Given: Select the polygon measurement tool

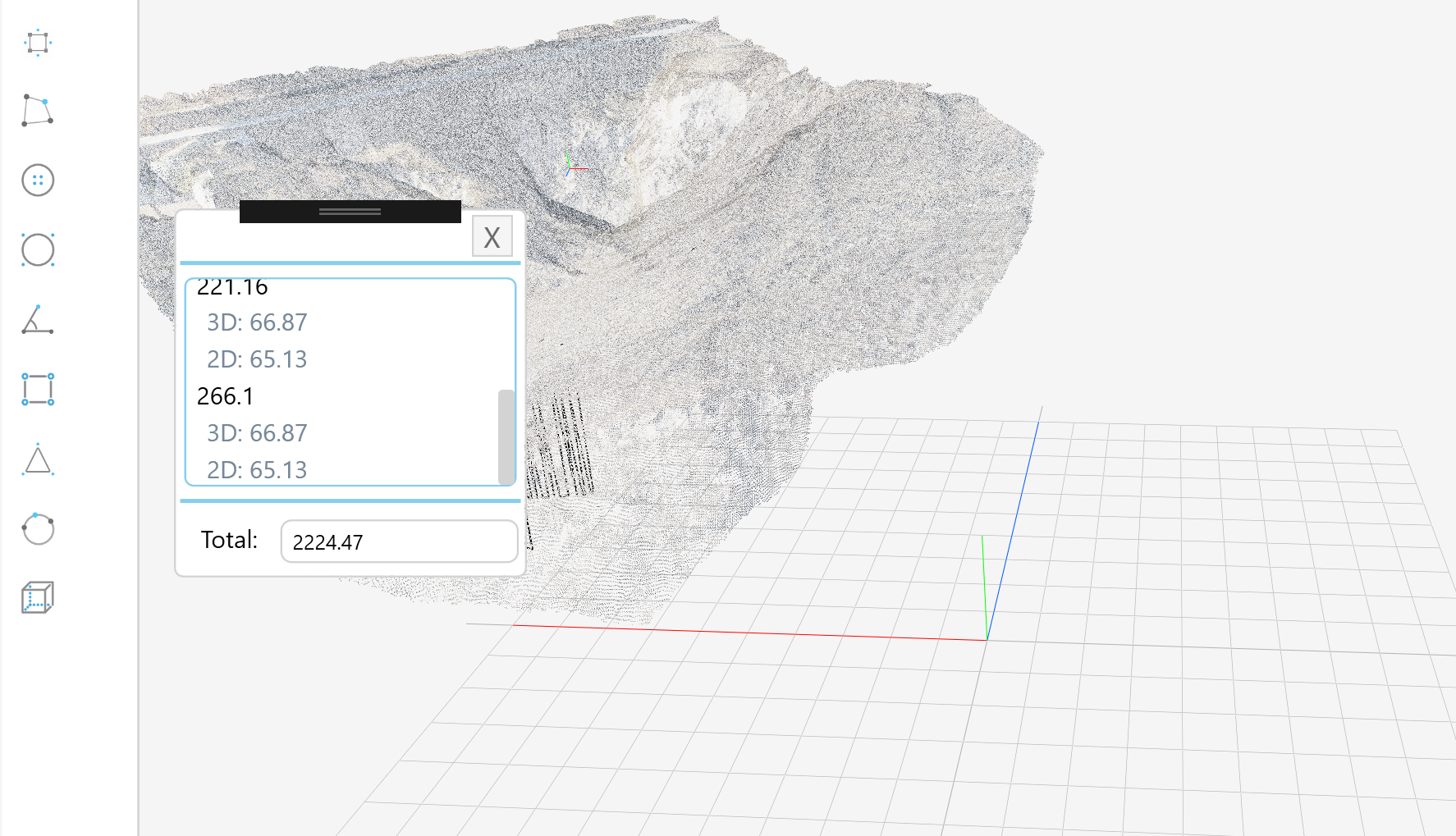Looking at the screenshot, I should tap(38, 111).
